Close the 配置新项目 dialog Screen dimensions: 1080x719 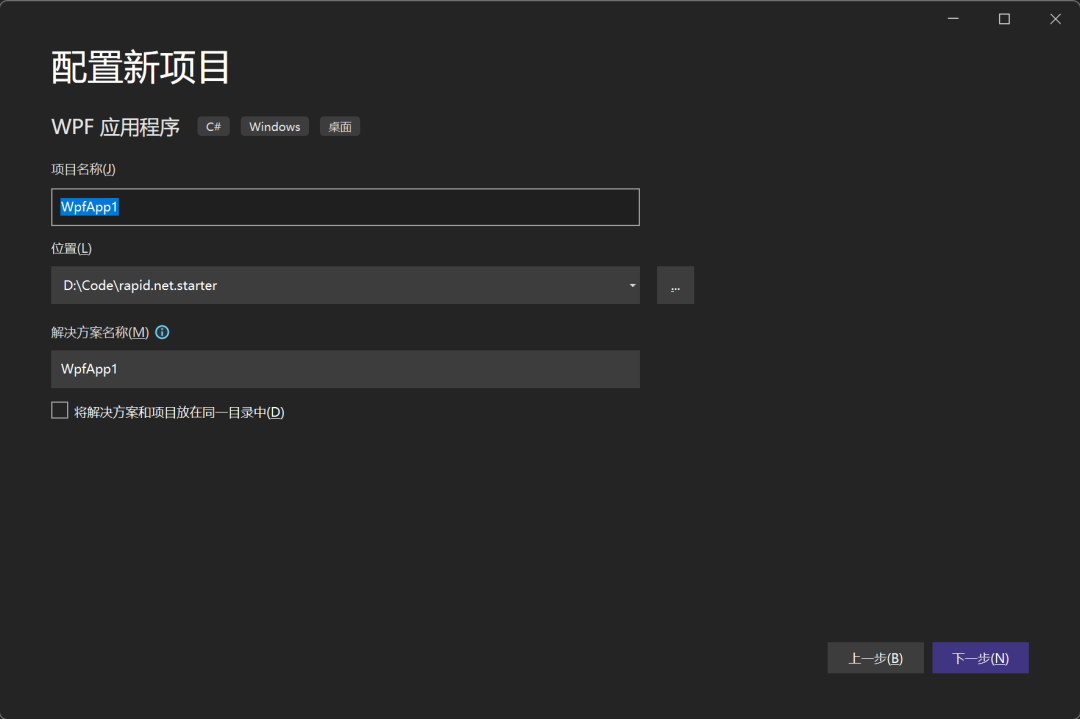point(1055,19)
